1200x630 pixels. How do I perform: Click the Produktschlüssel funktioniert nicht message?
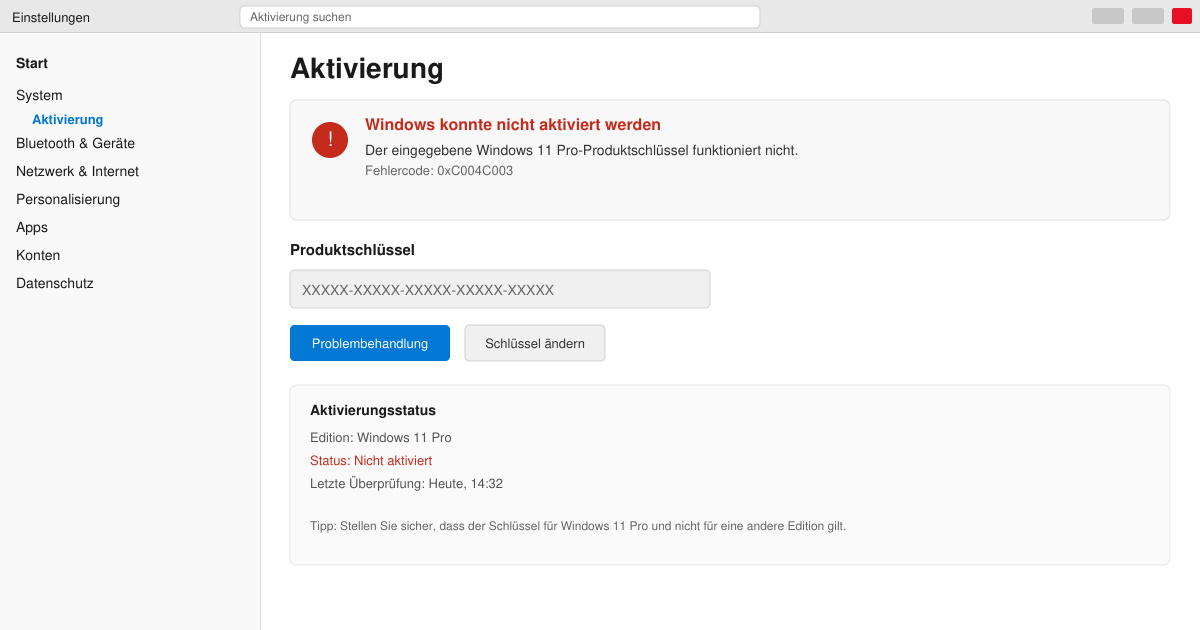[x=581, y=150]
